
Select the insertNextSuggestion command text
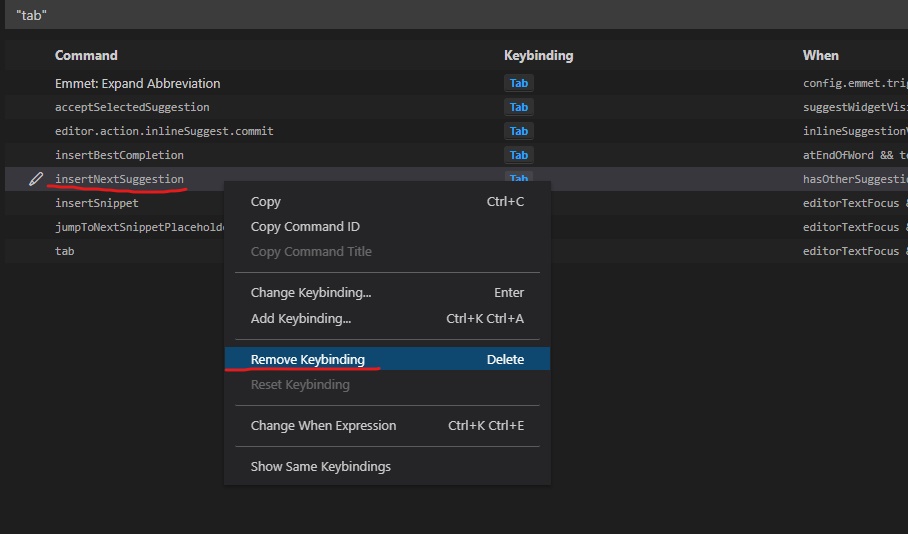pos(119,179)
